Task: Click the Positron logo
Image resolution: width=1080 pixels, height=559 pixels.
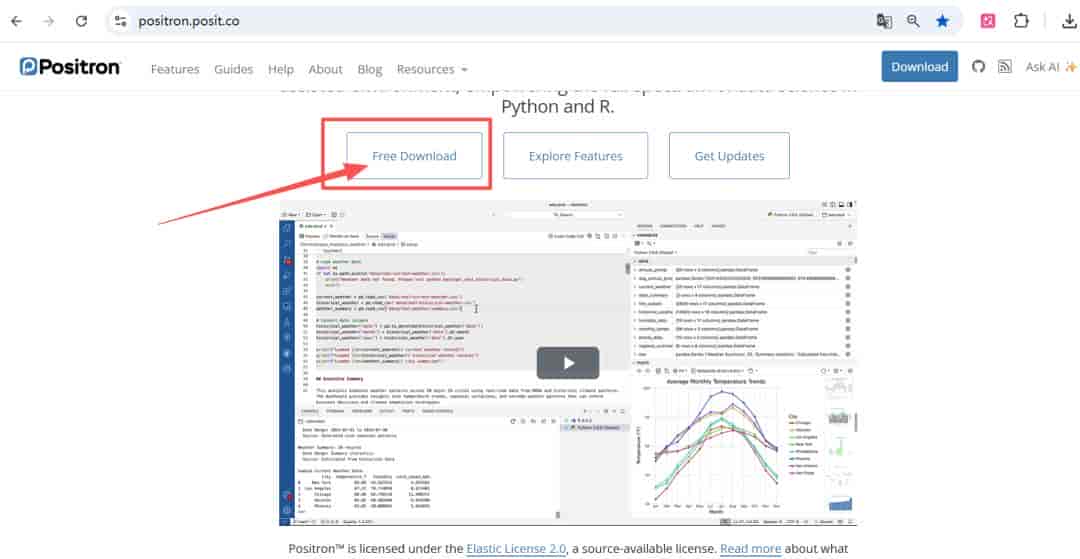Action: [70, 67]
